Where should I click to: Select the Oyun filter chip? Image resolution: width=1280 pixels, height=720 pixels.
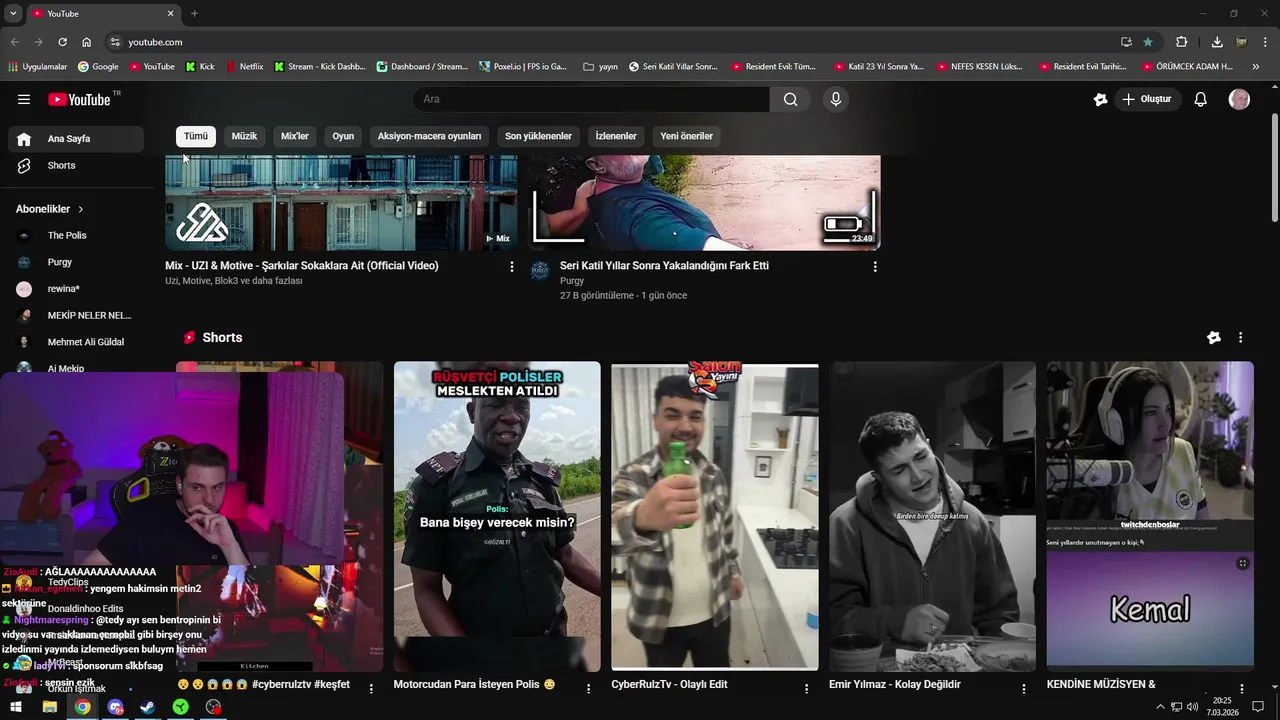click(343, 136)
